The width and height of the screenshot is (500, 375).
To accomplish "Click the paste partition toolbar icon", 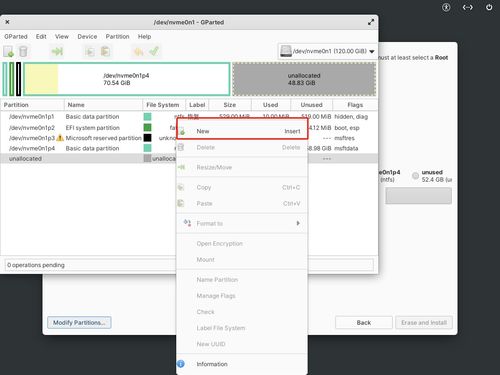I will [105, 52].
